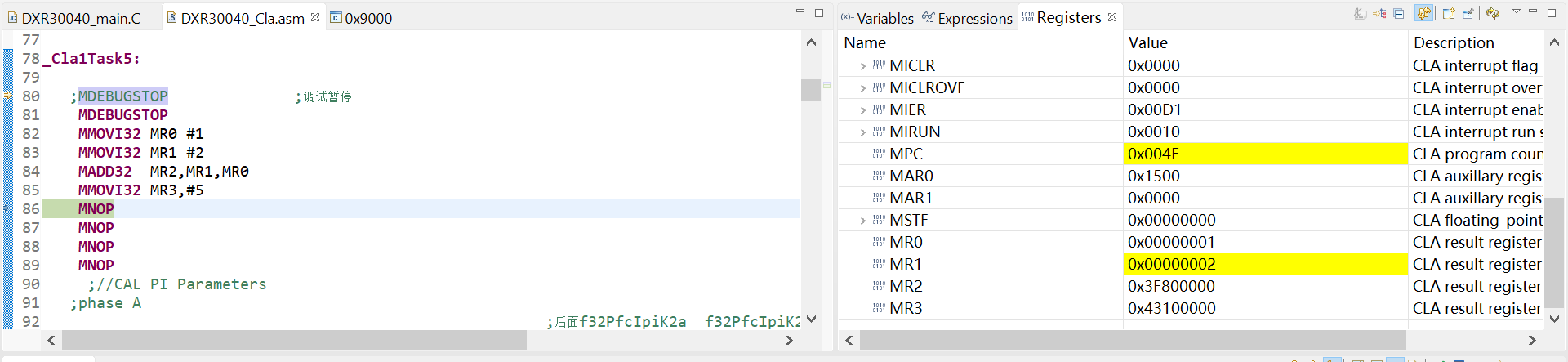1568x362 pixels.
Task: Click the Value column header
Action: coord(1147,42)
